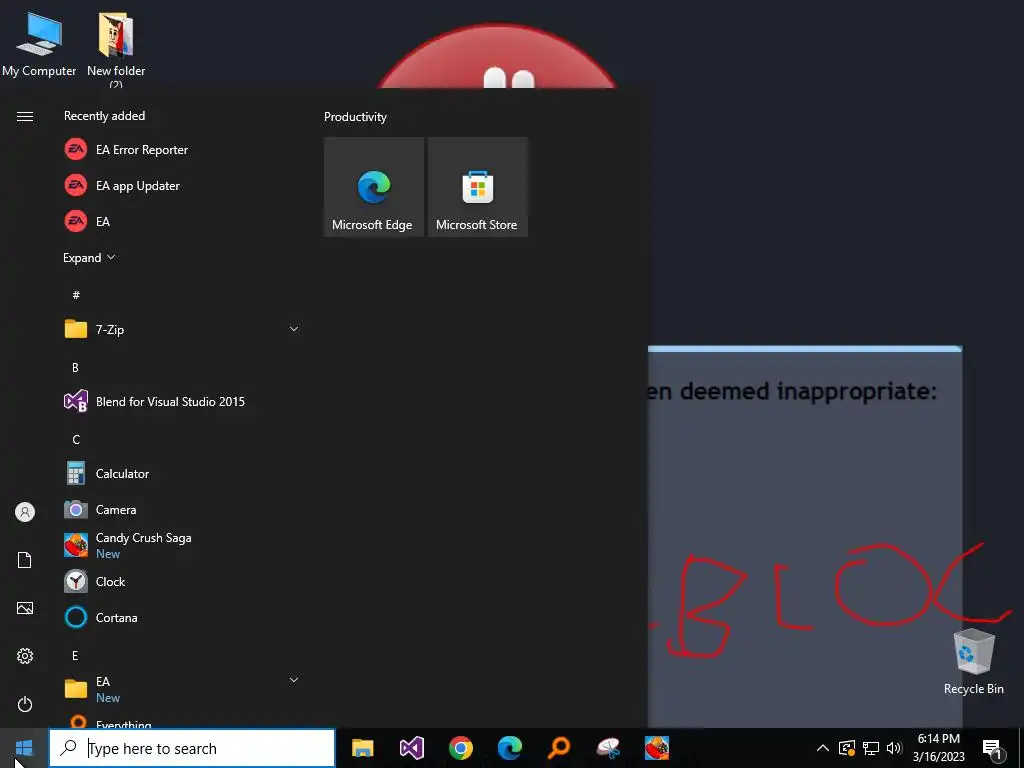Open the notification center icon
Screen dimensions: 1024x768
click(x=992, y=749)
